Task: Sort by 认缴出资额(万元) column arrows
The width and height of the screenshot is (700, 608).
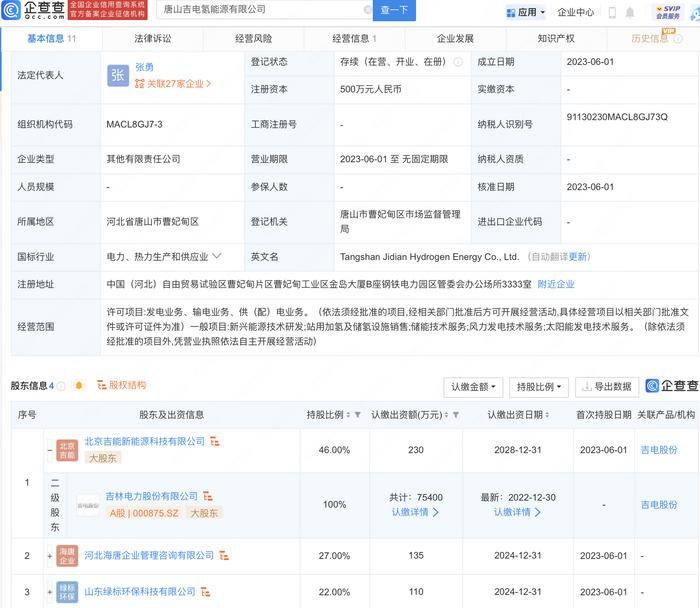Action: coord(446,415)
